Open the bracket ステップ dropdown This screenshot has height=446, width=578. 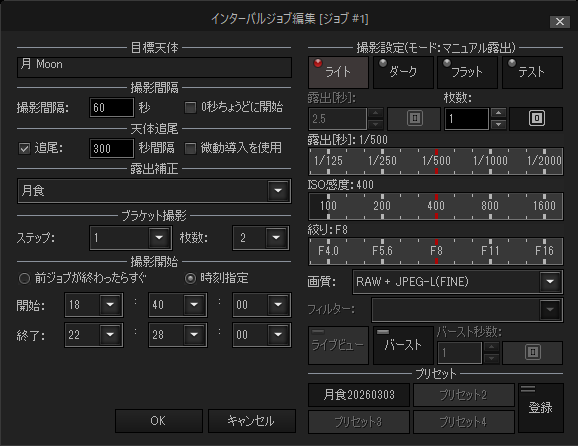point(159,238)
